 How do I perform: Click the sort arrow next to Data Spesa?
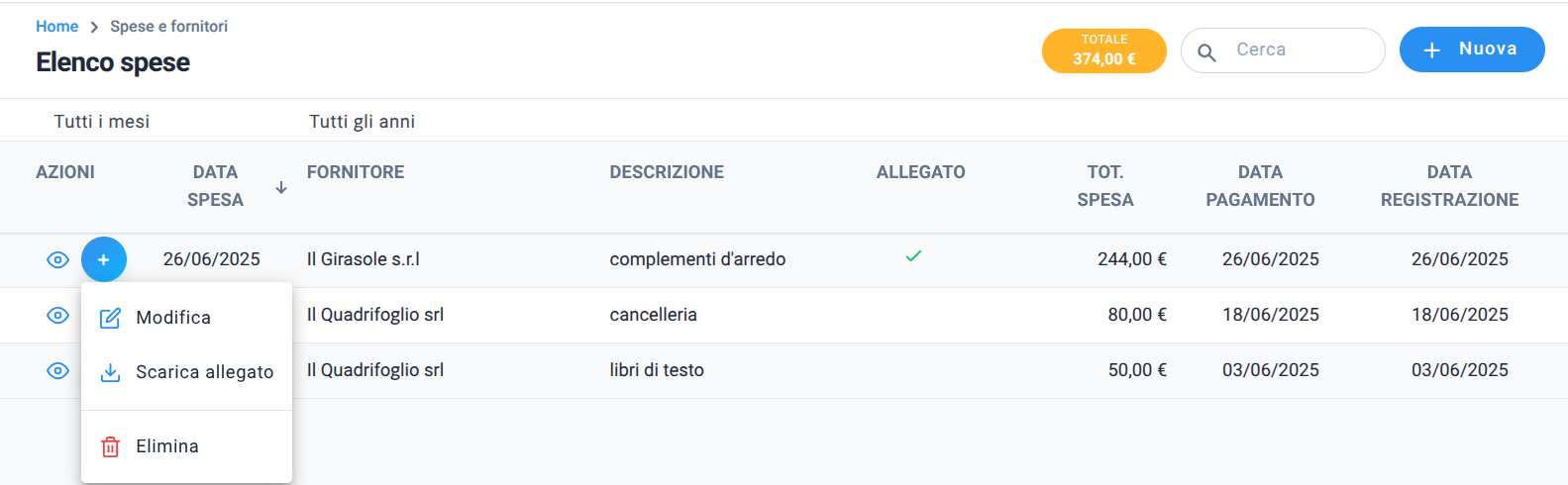click(x=281, y=187)
